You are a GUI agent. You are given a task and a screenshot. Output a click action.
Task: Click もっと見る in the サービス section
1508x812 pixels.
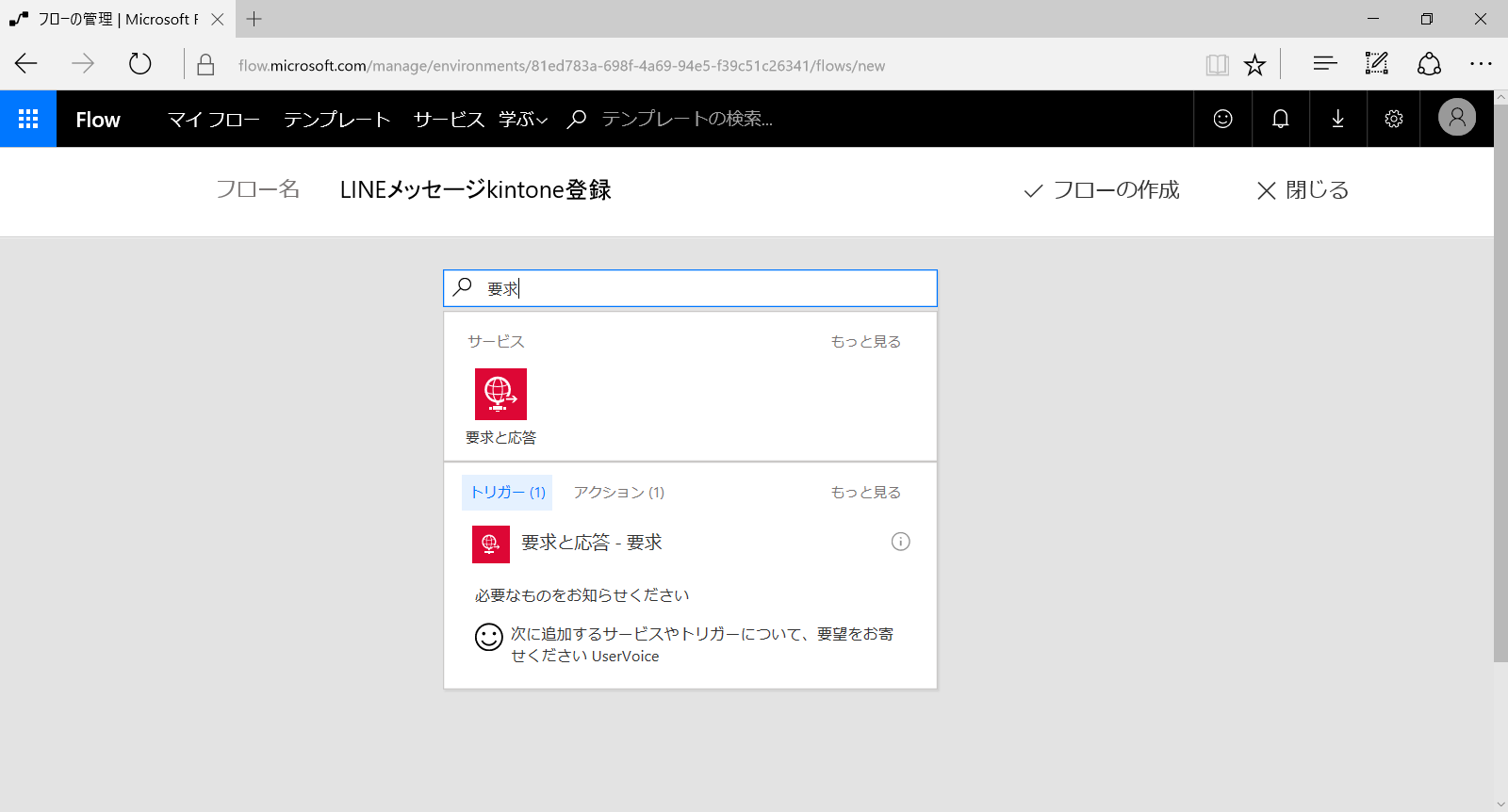click(x=865, y=341)
